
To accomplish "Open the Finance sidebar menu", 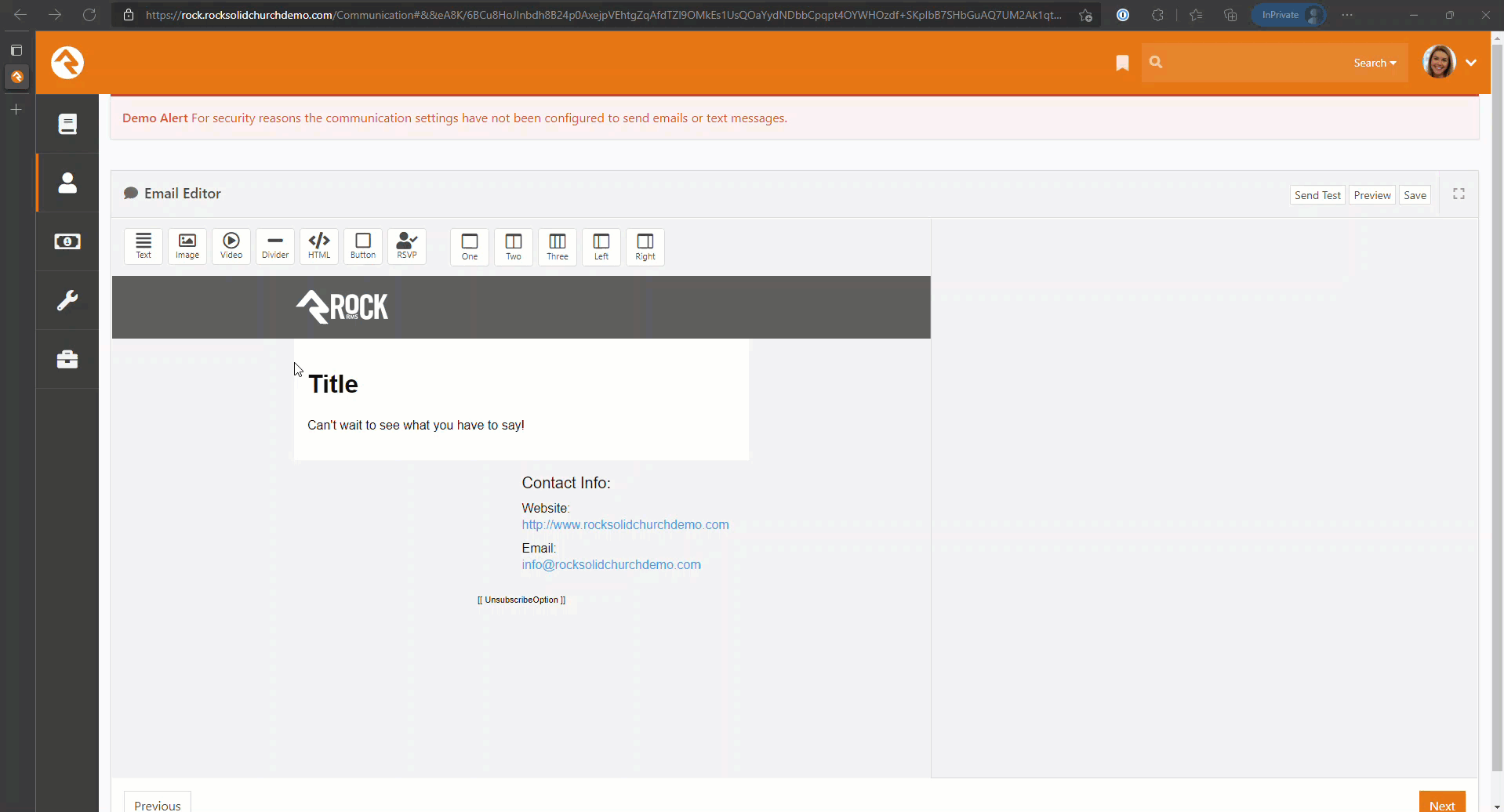I will 67,241.
